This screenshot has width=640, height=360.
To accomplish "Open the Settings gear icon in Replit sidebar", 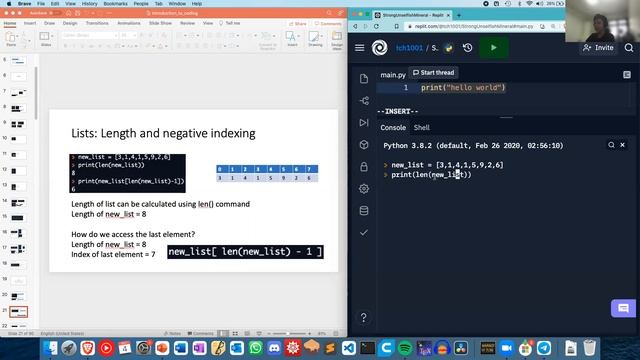I will 364,189.
